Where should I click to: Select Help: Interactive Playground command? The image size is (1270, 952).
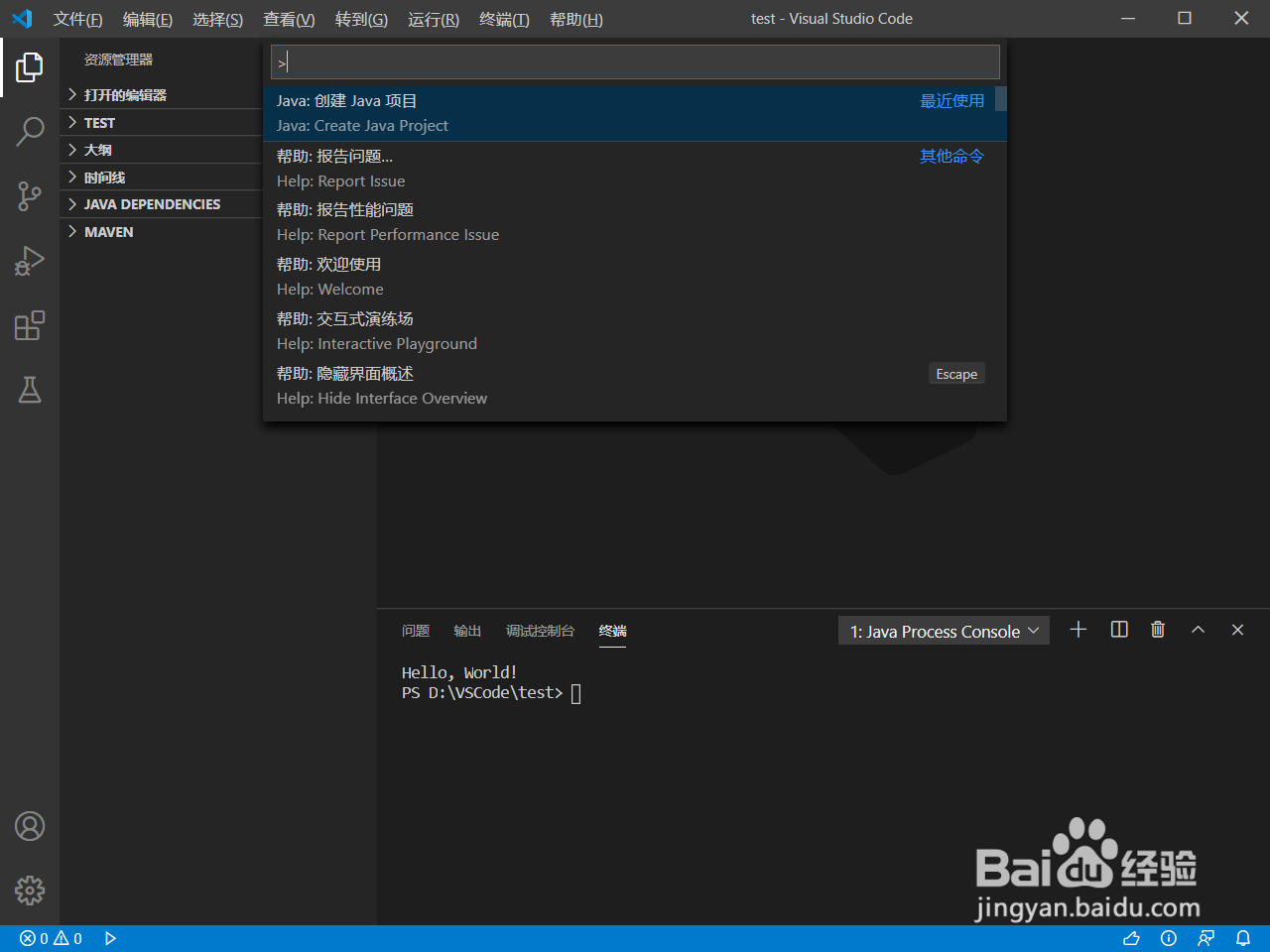pos(635,331)
